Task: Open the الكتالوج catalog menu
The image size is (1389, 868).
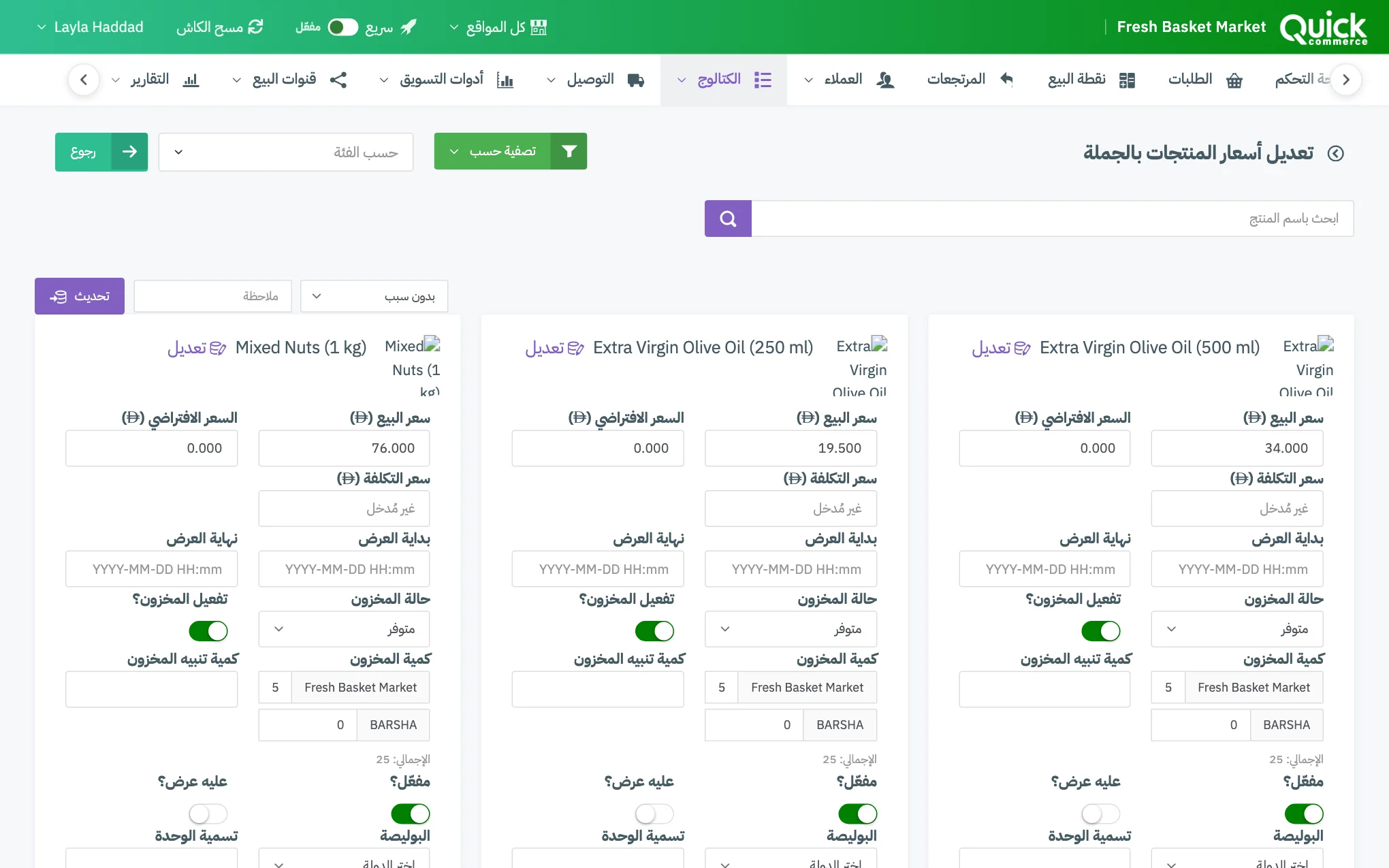Action: pos(723,80)
